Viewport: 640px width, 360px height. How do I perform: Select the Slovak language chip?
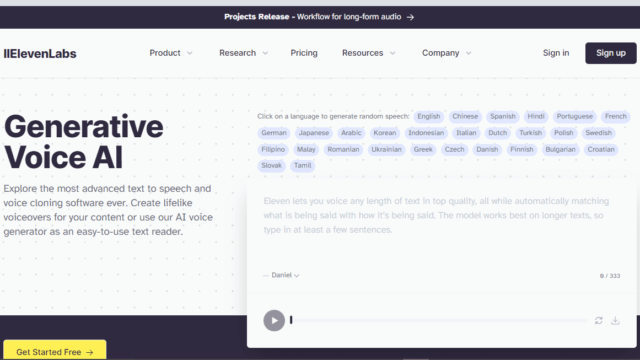pyautogui.click(x=271, y=166)
